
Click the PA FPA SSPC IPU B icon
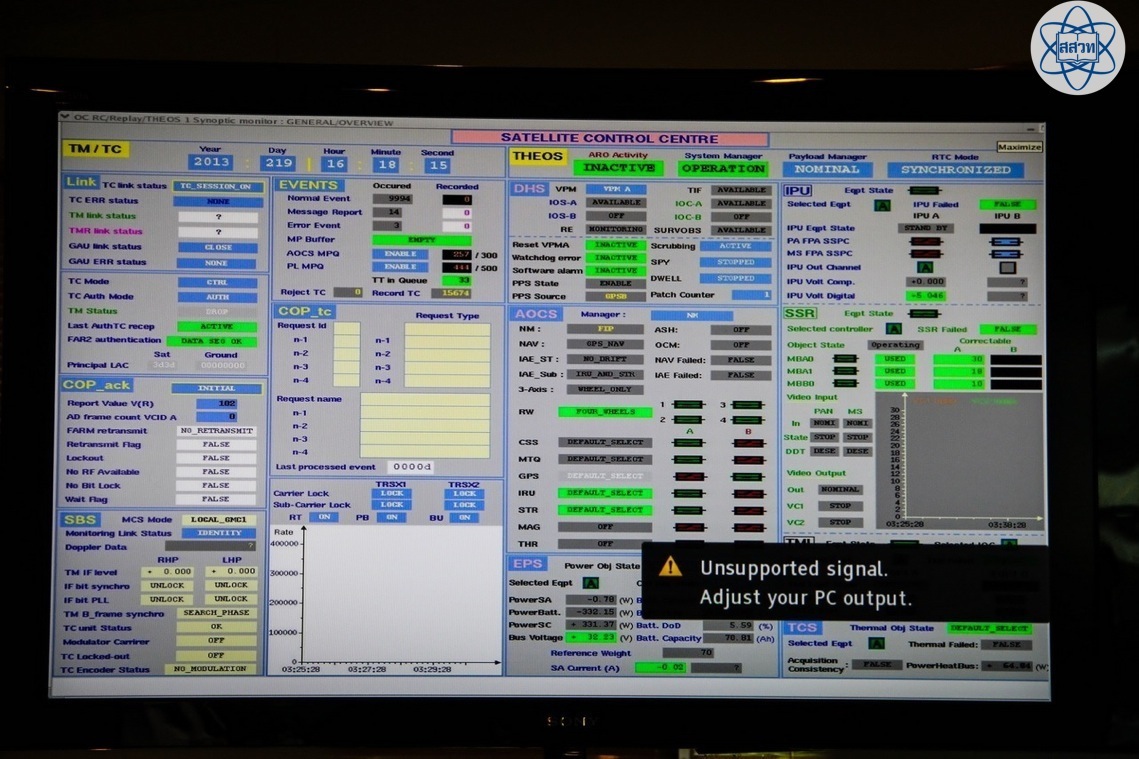(x=1006, y=241)
